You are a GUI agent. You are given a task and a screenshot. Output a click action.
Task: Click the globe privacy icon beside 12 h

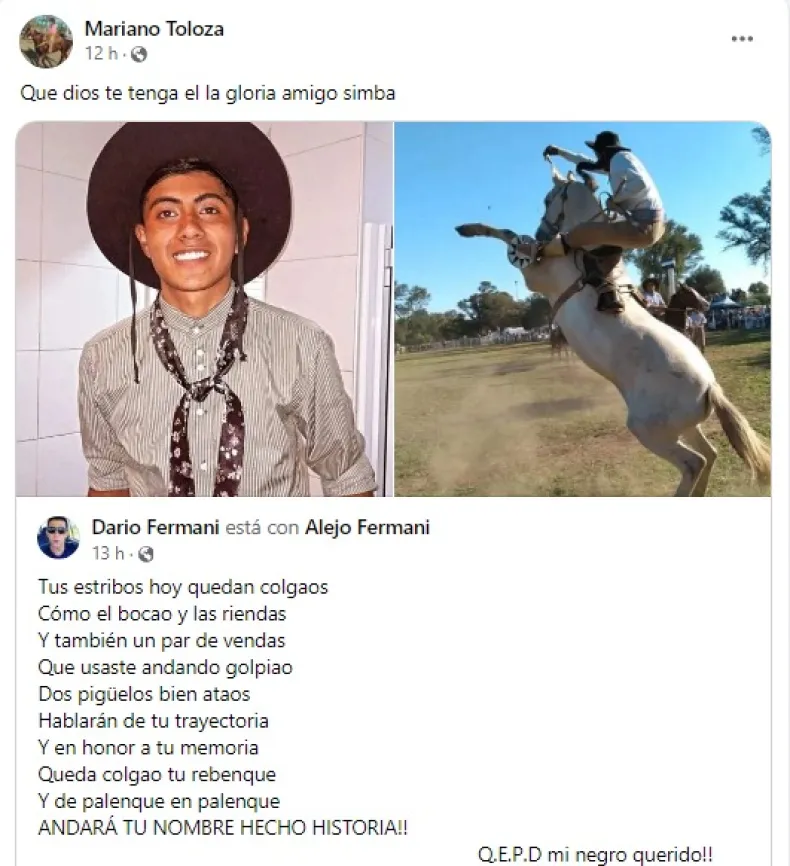[139, 54]
